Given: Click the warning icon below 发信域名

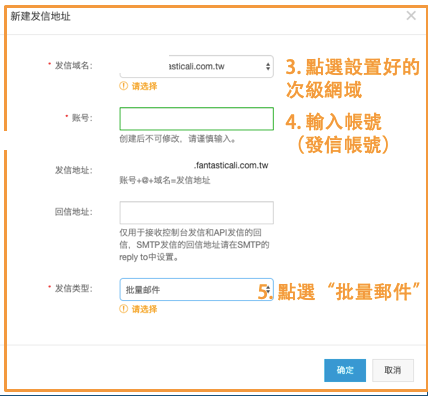Looking at the screenshot, I should 123,86.
